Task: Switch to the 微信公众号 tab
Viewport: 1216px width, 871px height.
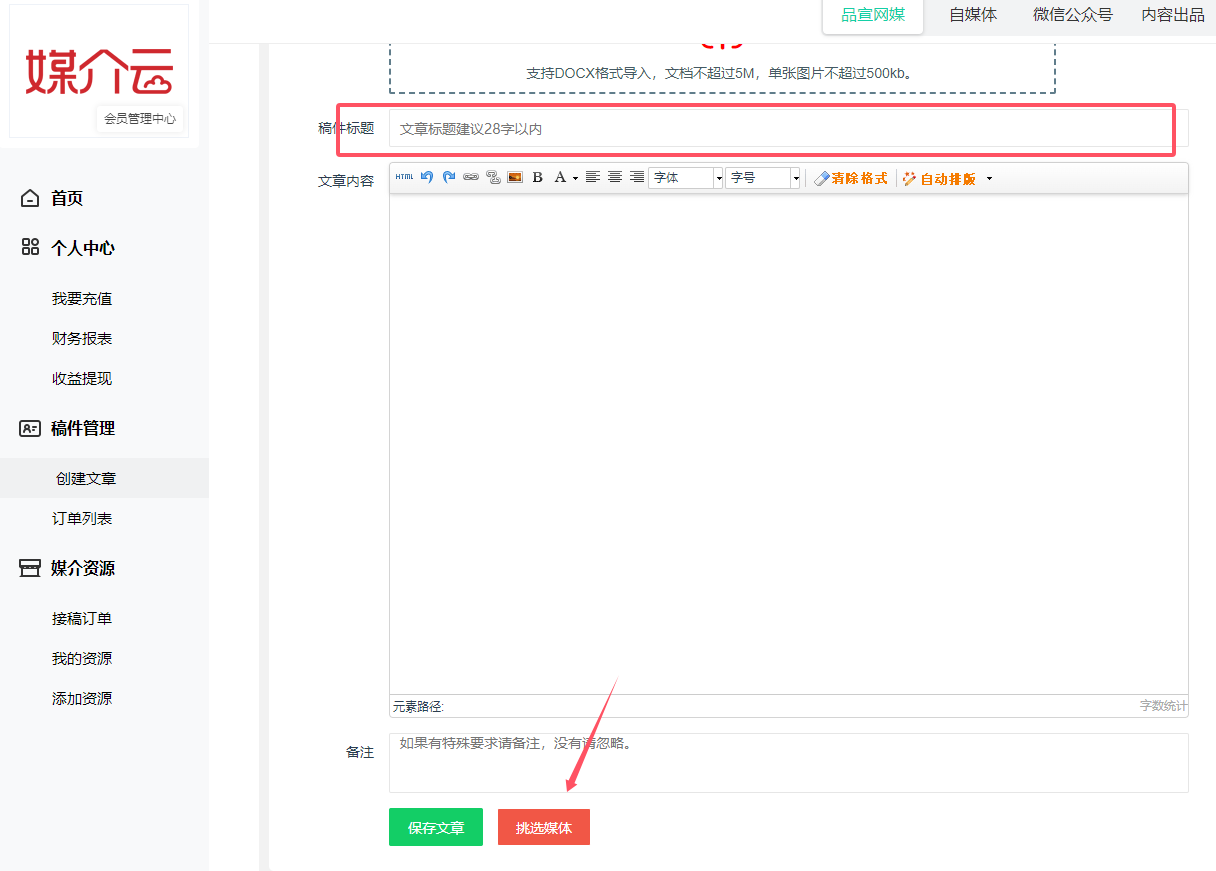Action: tap(1073, 15)
